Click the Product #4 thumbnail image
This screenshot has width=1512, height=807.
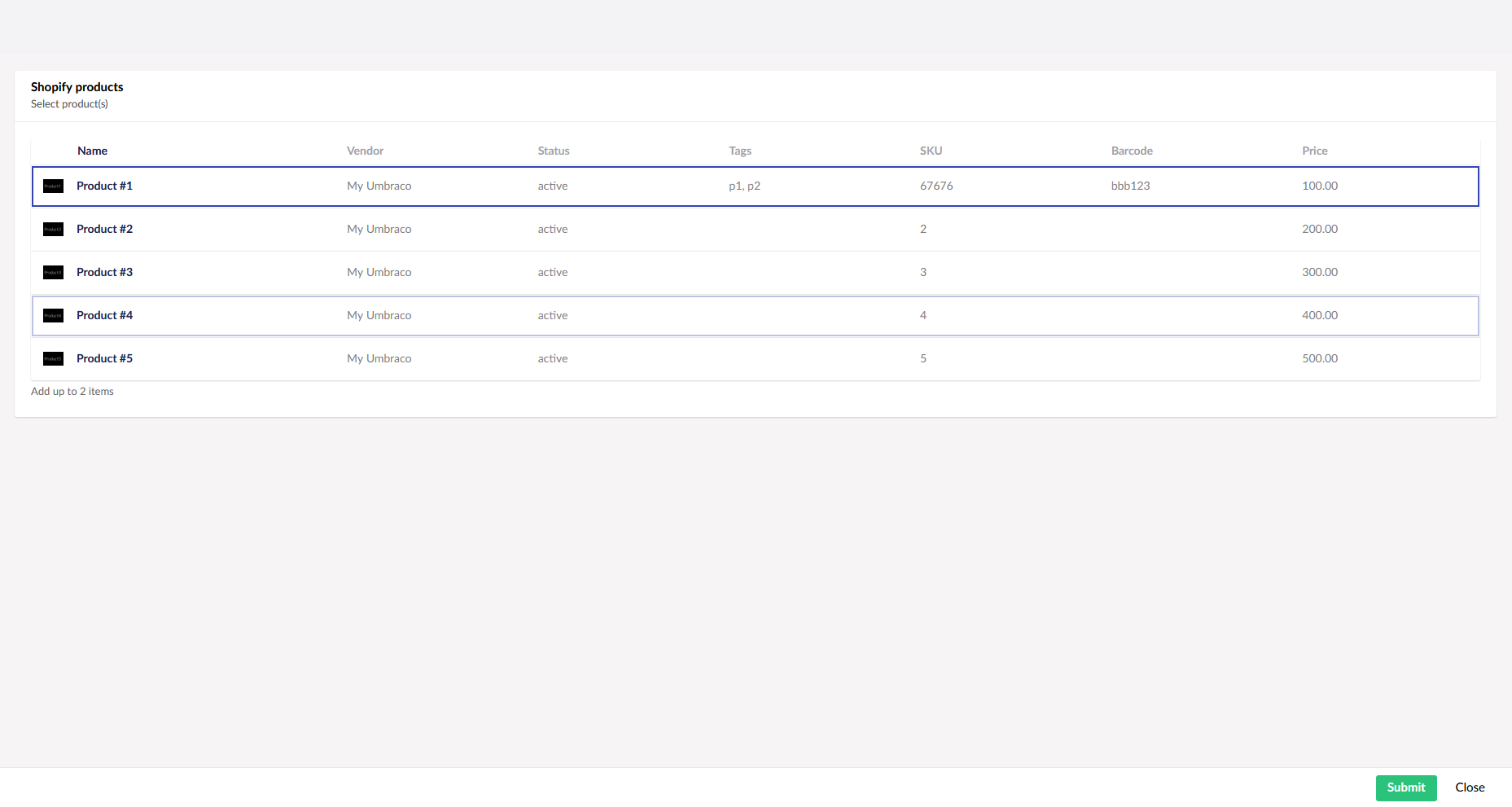point(53,316)
